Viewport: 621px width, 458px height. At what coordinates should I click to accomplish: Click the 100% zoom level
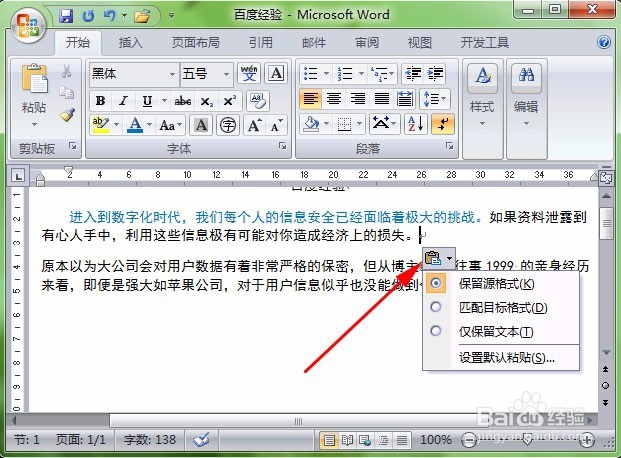click(436, 440)
